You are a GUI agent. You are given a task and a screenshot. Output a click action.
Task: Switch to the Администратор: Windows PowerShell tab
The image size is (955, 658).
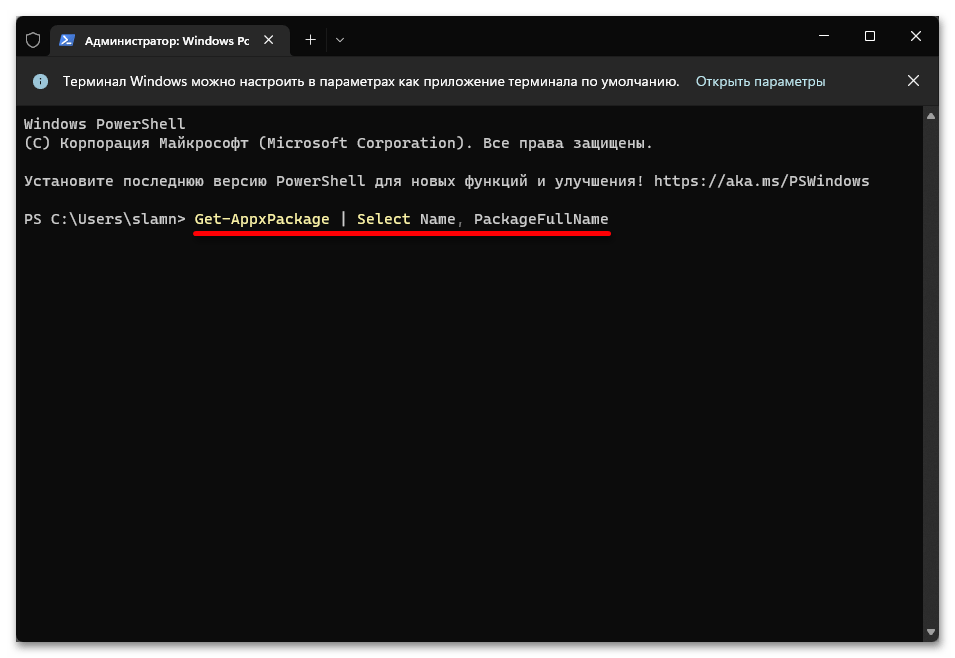[160, 40]
